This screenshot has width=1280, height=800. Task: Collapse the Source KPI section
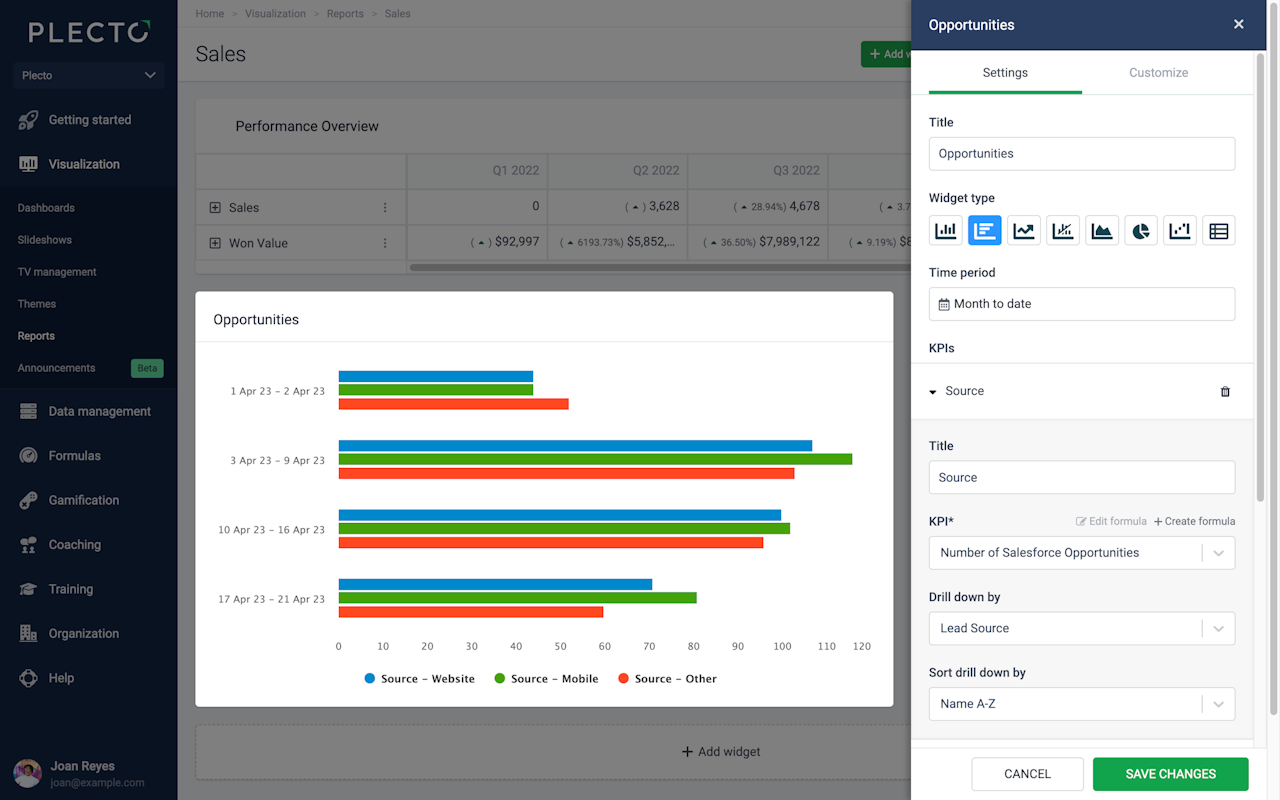tap(933, 392)
